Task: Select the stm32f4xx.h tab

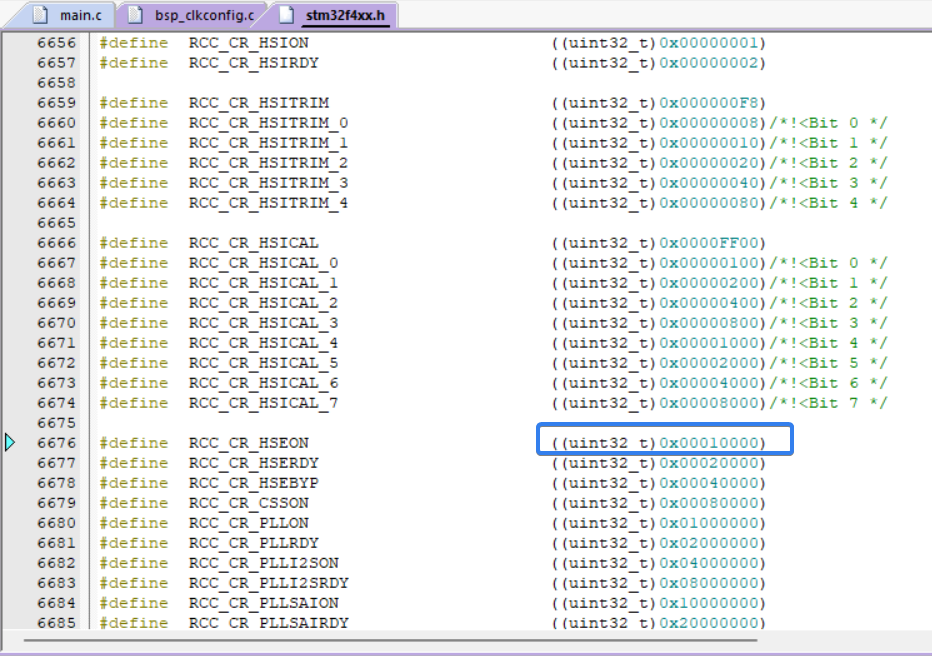Action: [x=343, y=15]
